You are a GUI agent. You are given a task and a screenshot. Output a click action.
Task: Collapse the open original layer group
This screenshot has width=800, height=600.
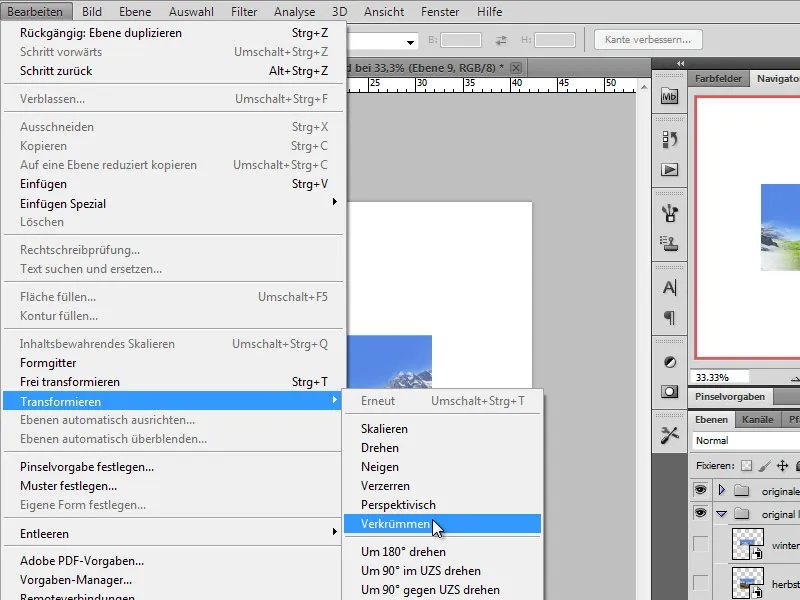721,514
